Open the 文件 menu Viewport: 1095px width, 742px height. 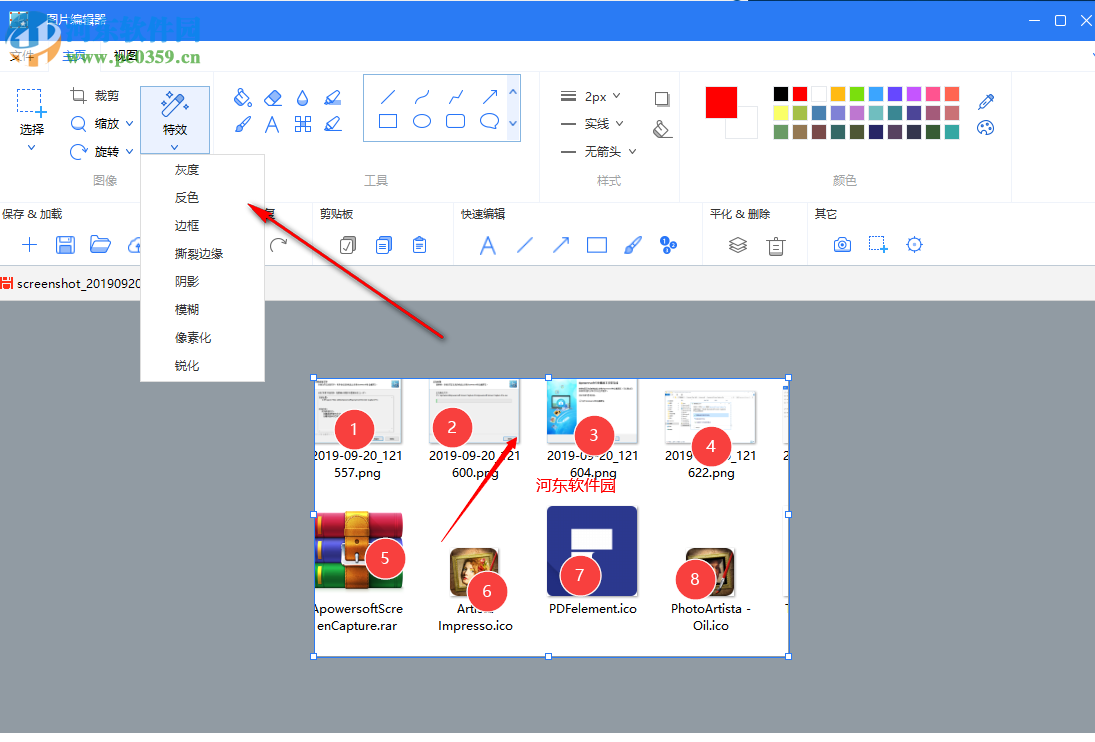point(24,56)
